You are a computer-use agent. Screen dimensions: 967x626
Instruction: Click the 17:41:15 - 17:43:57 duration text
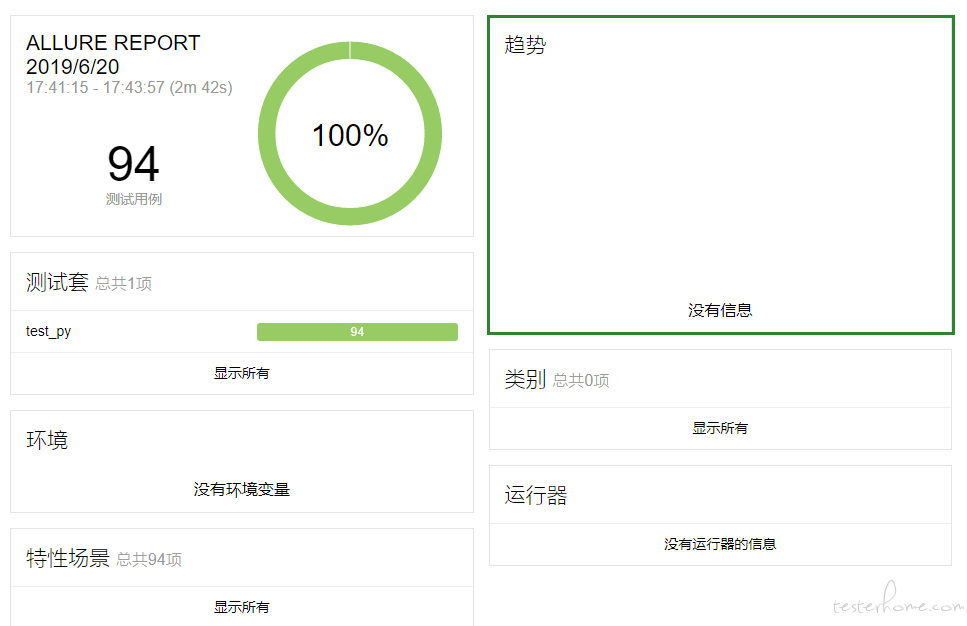(130, 88)
